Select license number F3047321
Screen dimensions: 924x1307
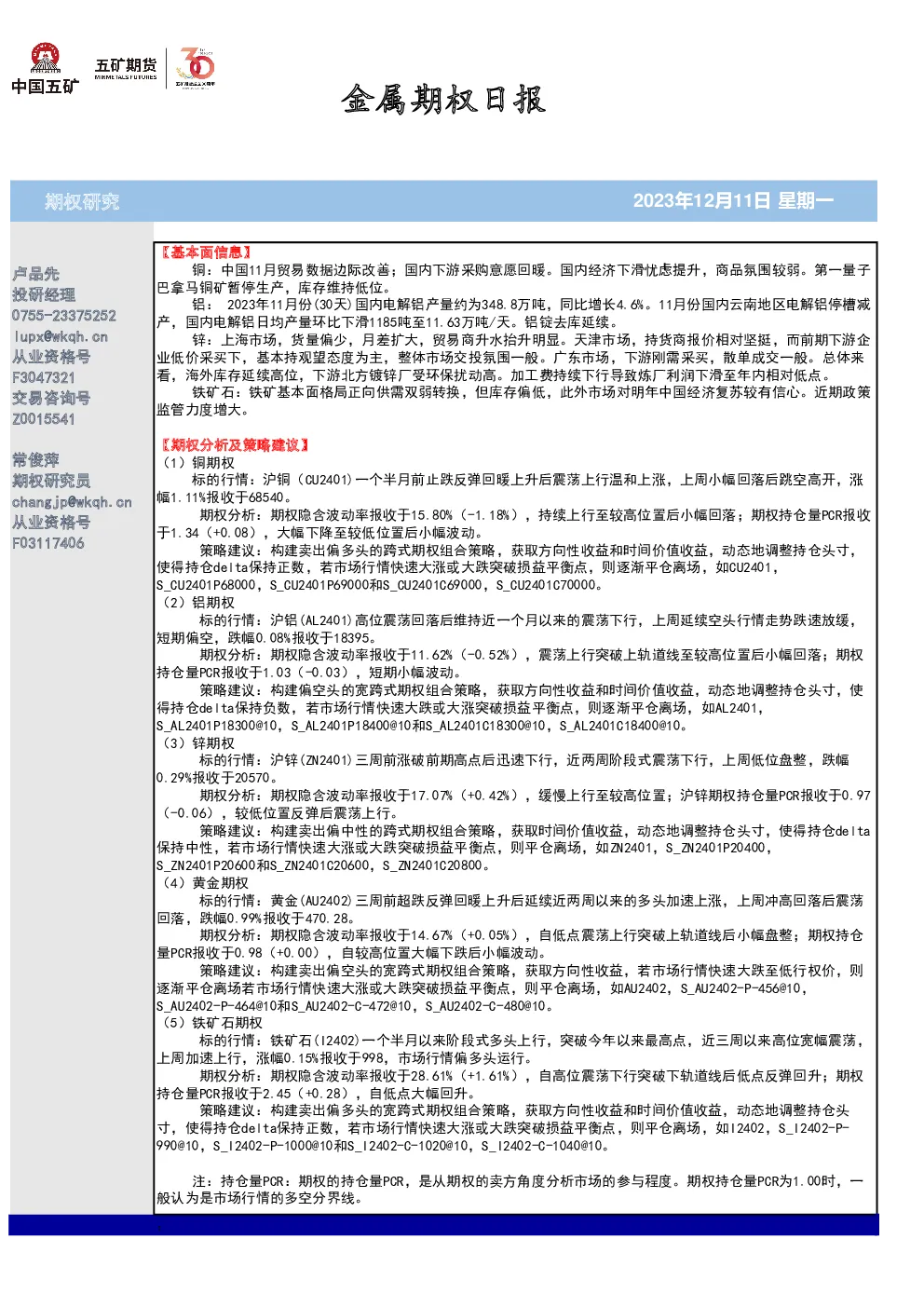click(43, 377)
